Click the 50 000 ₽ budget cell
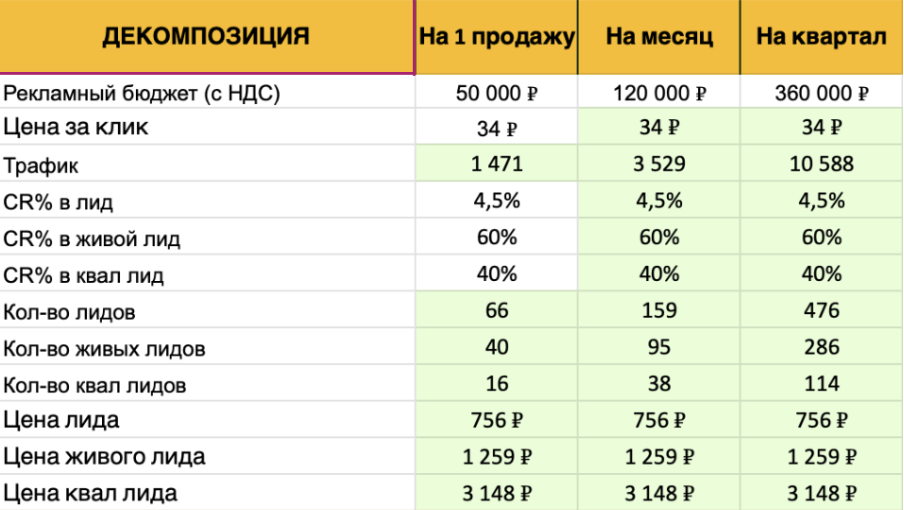Screen dimensions: 904x510 tap(496, 93)
